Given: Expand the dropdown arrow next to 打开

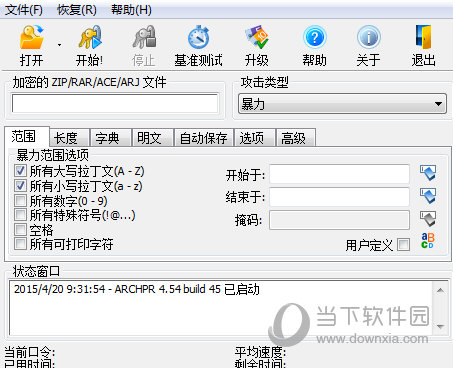Looking at the screenshot, I should coord(59,45).
